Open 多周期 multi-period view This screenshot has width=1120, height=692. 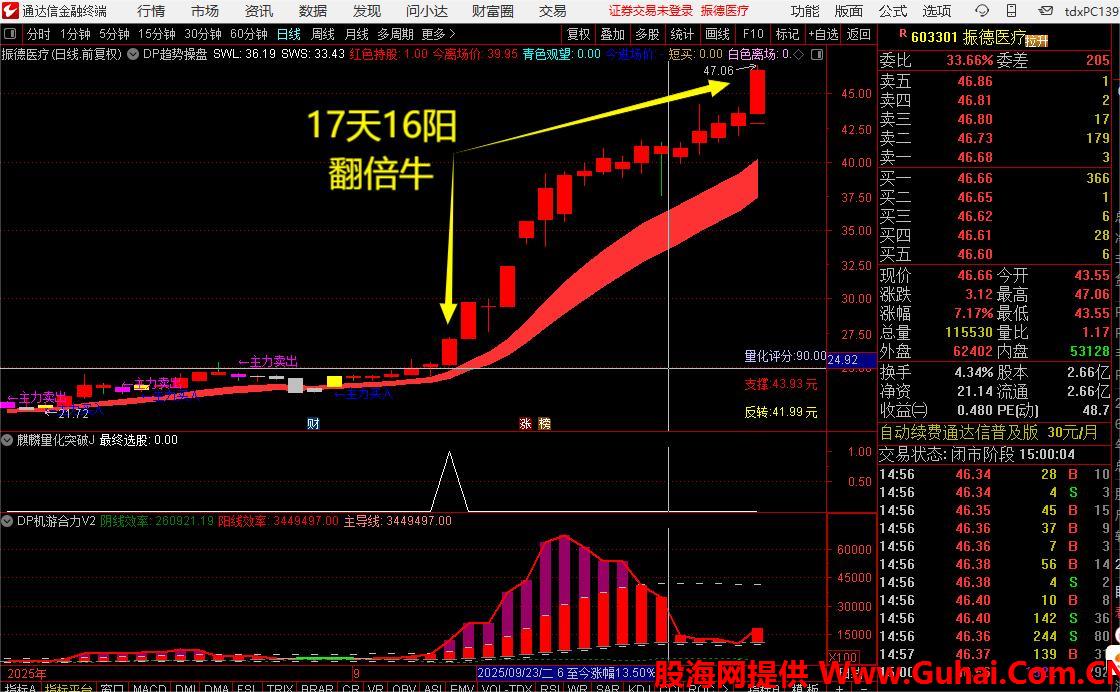coord(396,34)
